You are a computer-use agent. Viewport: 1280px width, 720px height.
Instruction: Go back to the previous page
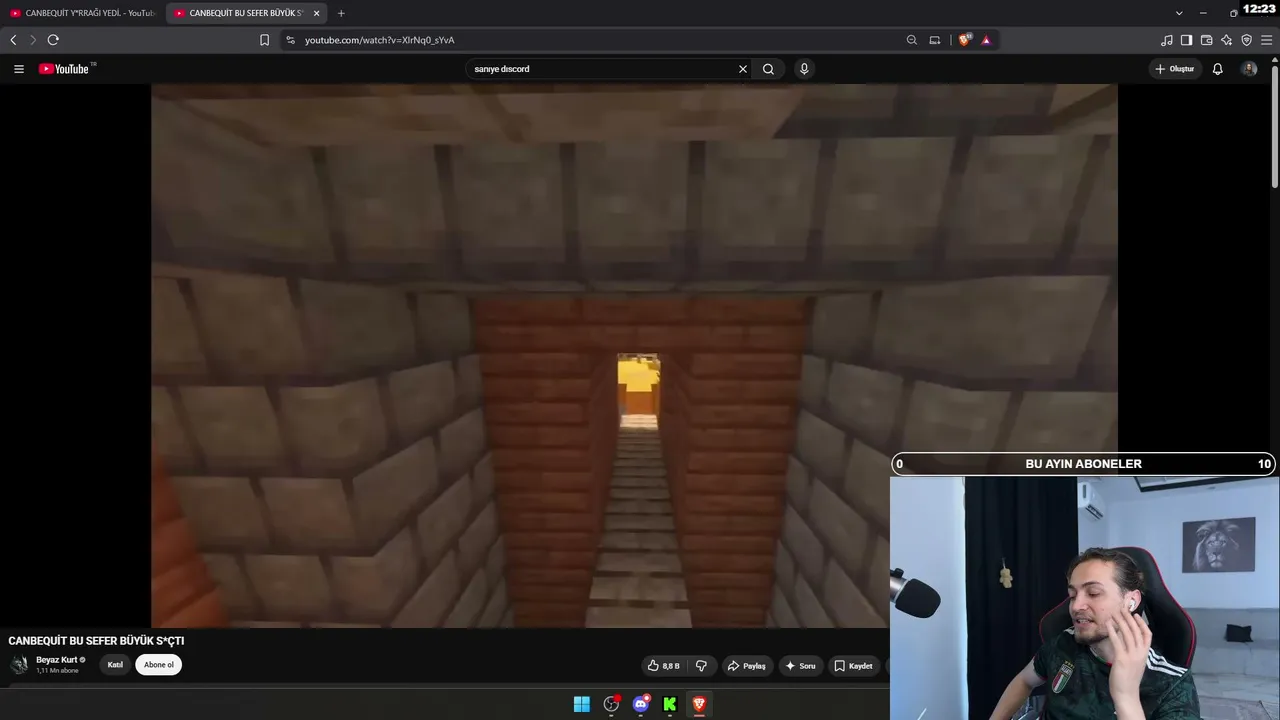coord(13,40)
